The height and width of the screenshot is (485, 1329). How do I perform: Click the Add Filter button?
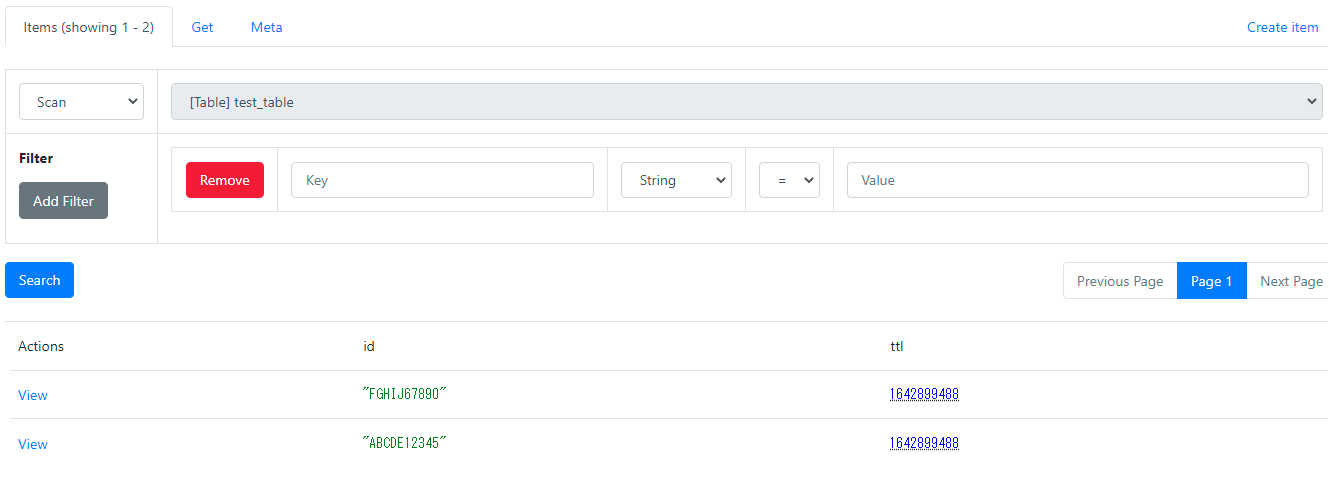click(x=63, y=201)
